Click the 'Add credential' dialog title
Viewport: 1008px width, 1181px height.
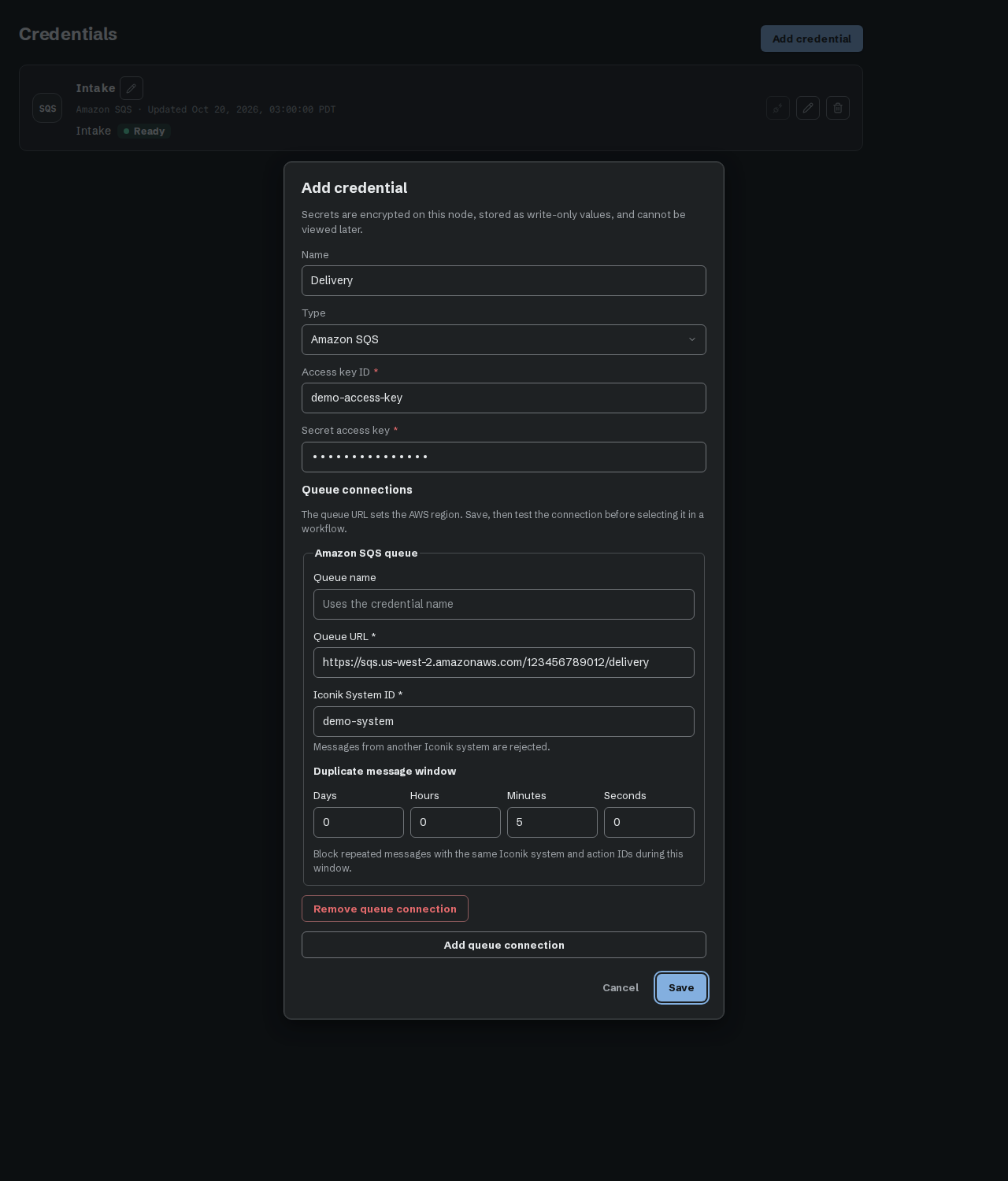click(354, 187)
